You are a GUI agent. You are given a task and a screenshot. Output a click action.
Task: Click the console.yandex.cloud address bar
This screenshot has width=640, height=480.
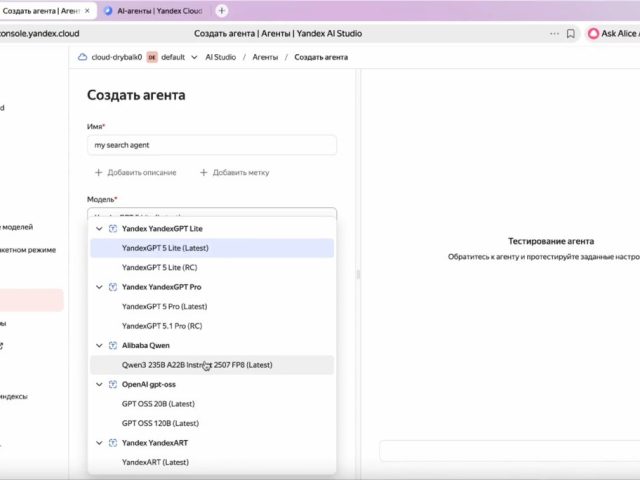point(40,33)
